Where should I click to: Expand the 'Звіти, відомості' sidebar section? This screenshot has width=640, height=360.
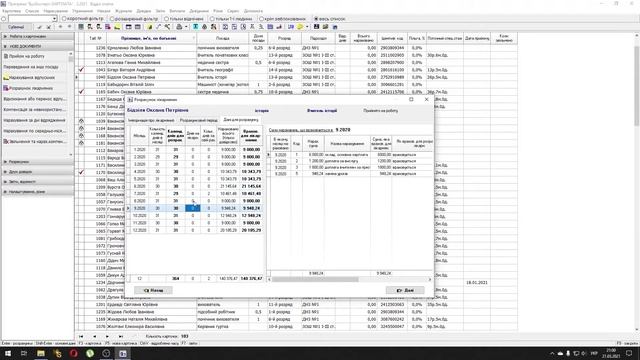(38, 182)
